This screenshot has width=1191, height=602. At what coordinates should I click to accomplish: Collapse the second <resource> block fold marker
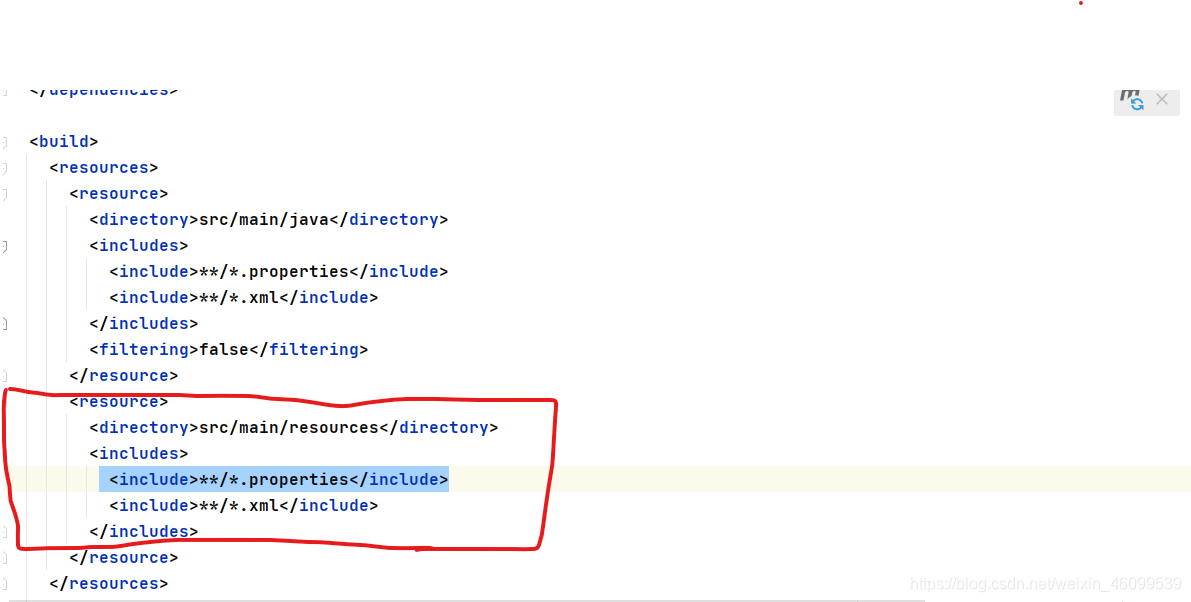tap(4, 401)
